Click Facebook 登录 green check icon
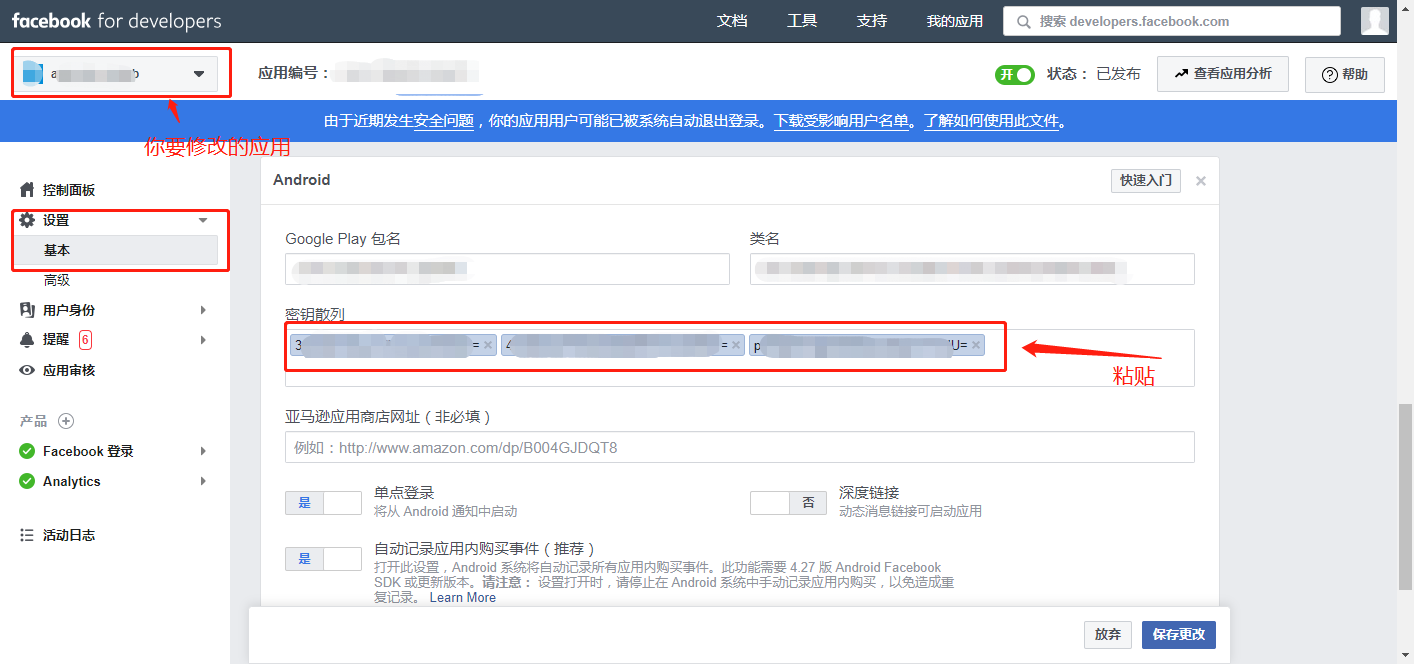 click(27, 451)
